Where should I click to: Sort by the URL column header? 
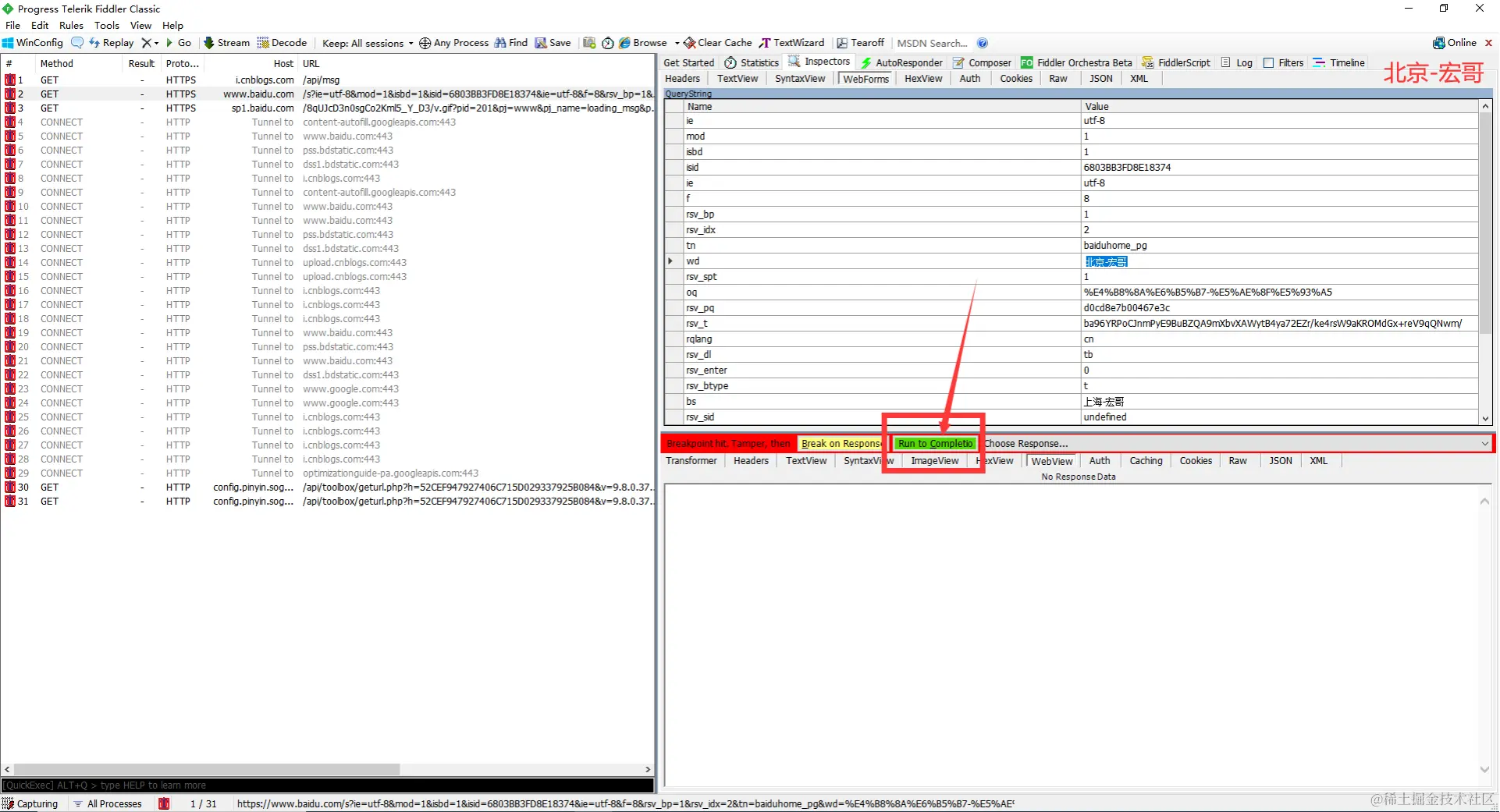click(x=476, y=63)
